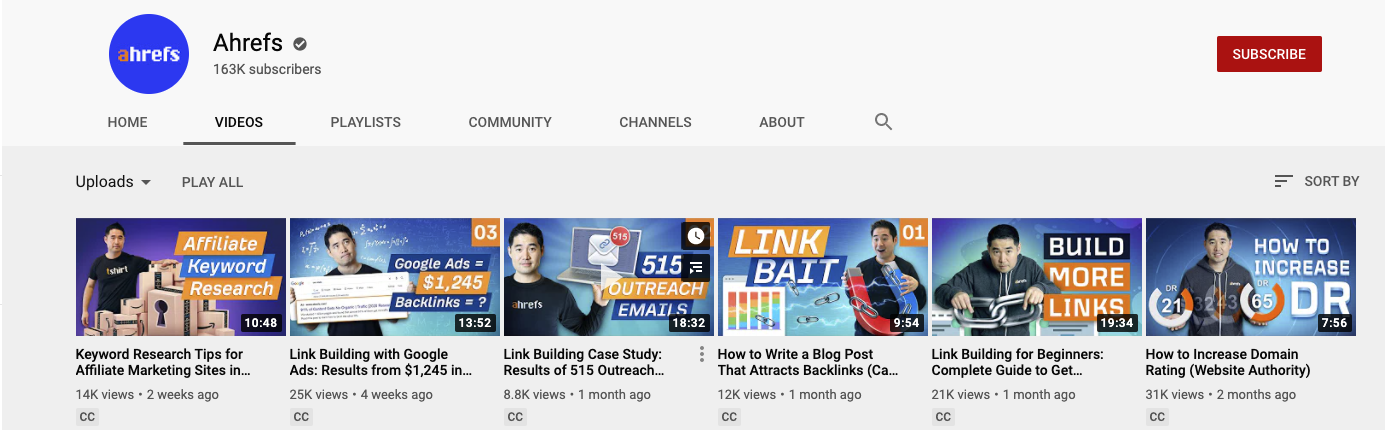The image size is (1385, 430).
Task: Open 'How to Write a Blog Post' title link
Action: 808,362
